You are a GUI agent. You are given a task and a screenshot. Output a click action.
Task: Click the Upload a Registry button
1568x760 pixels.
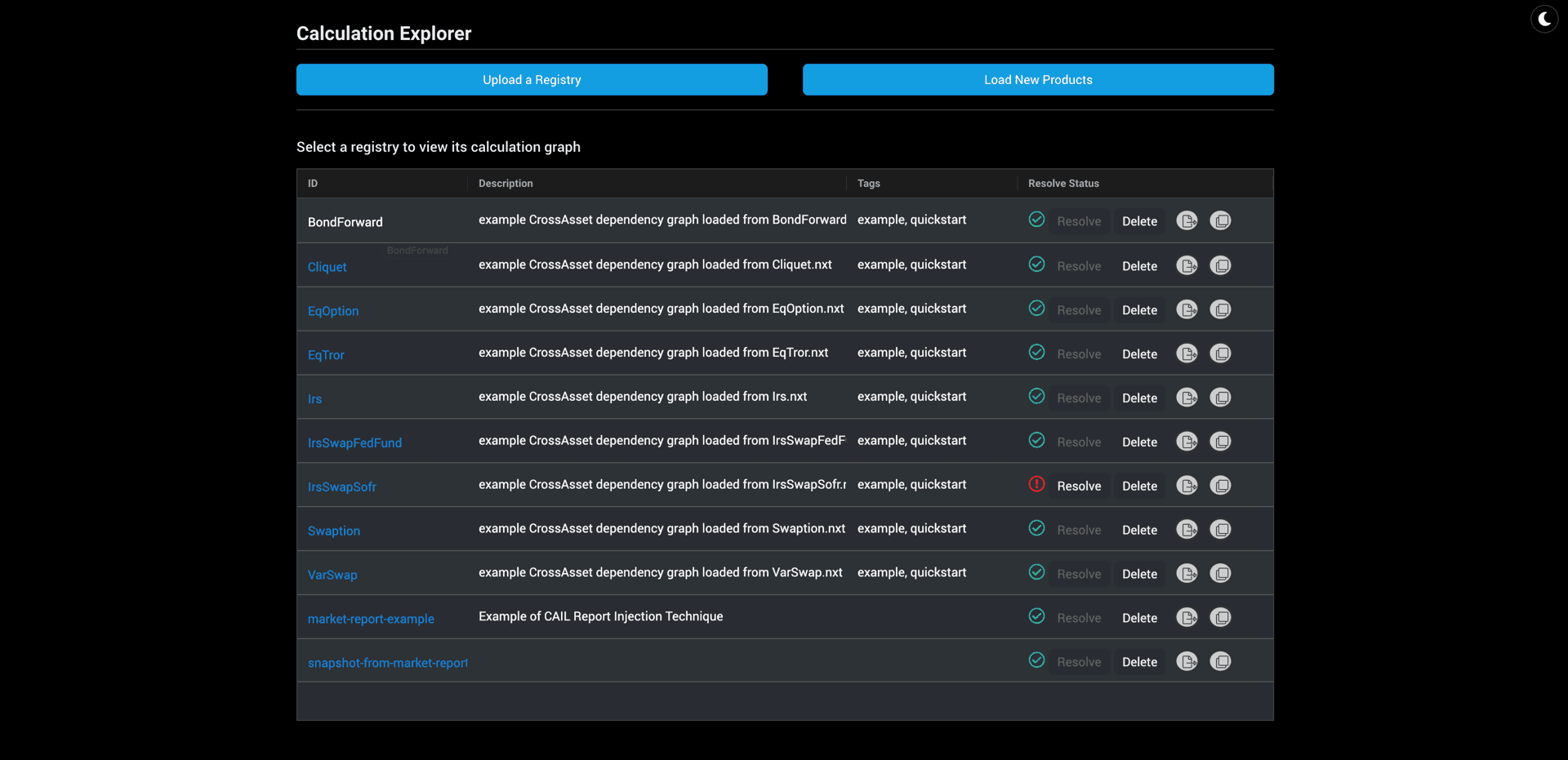[532, 79]
